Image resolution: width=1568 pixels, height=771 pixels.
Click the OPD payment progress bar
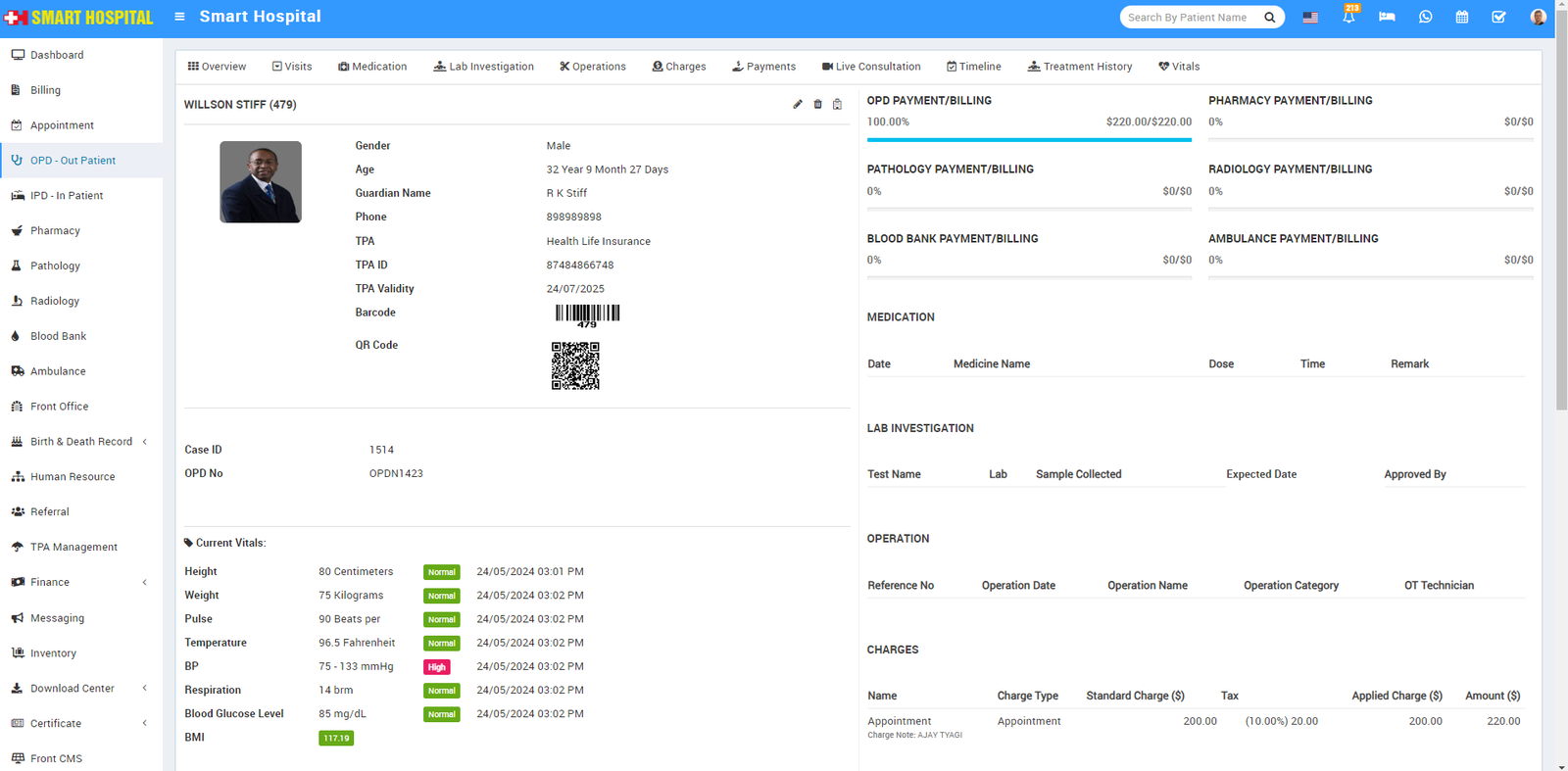tap(1029, 140)
